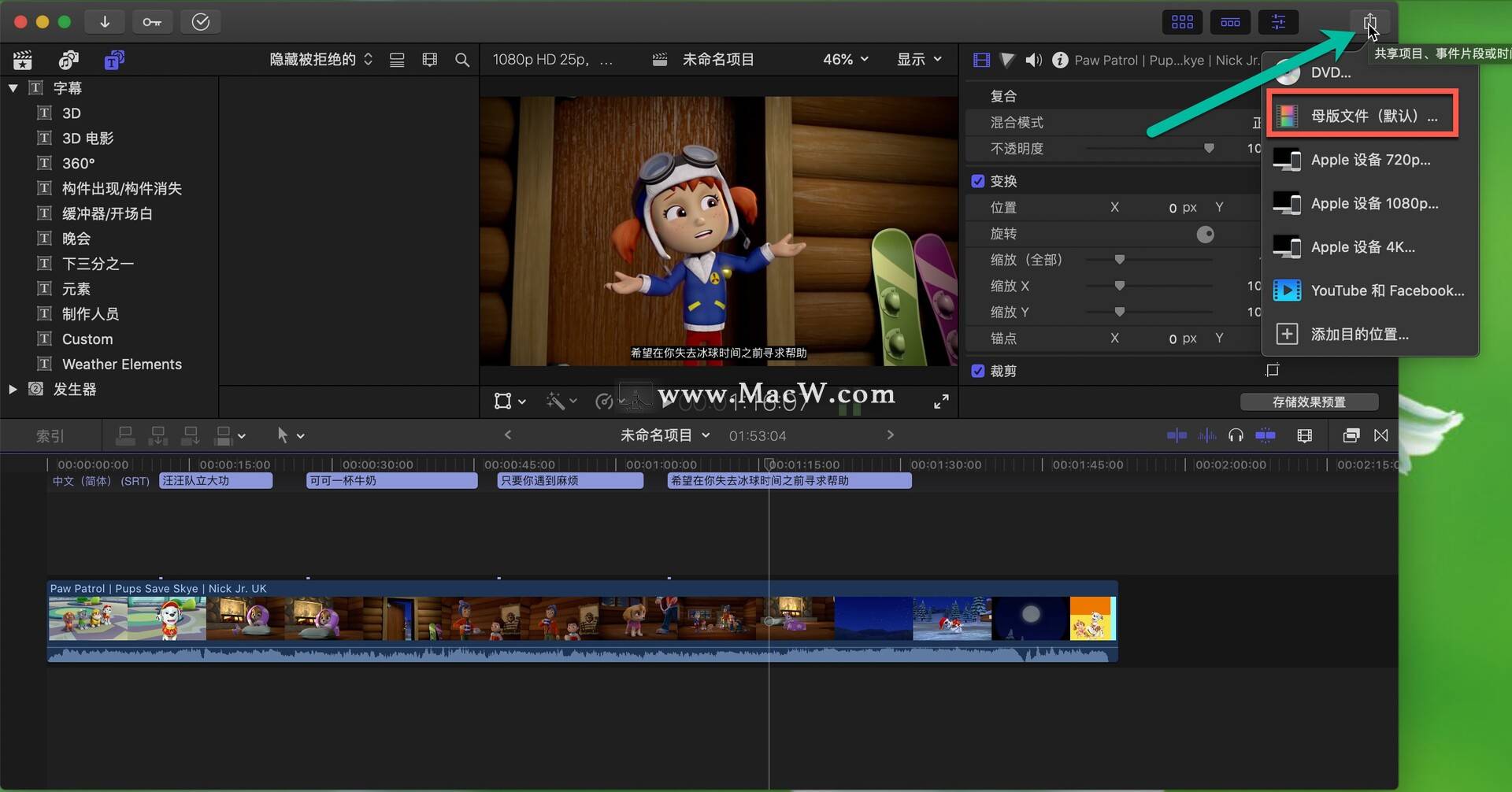The height and width of the screenshot is (792, 1512).
Task: Toggle audio skimming waveform icon
Action: (x=1206, y=435)
